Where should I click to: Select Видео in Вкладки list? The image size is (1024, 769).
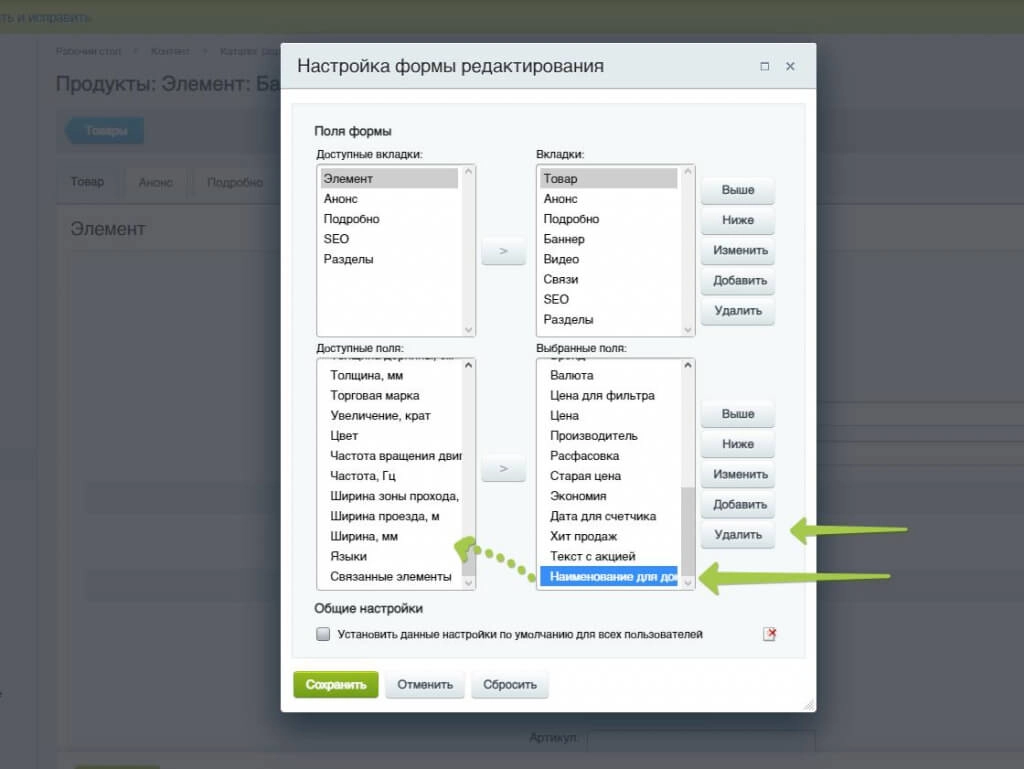coord(609,259)
